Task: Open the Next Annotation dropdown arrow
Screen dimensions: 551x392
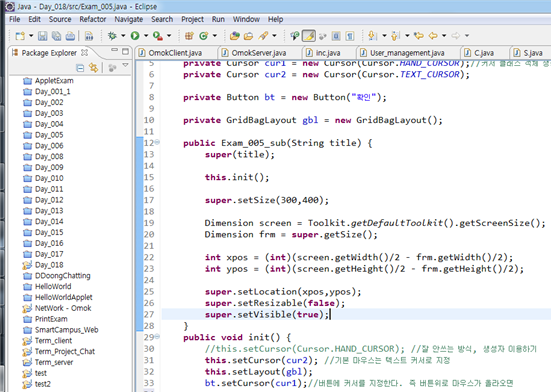Action: pos(384,35)
